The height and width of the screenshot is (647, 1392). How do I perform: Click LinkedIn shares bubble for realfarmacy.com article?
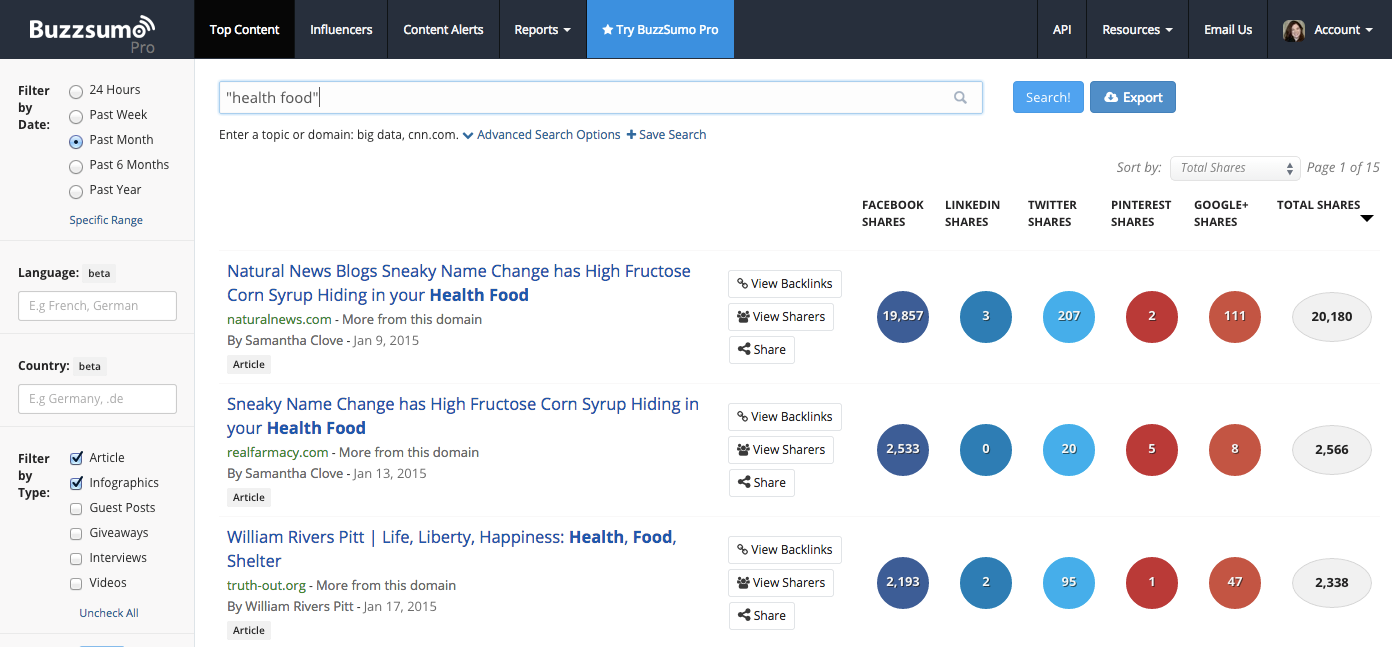pyautogui.click(x=985, y=449)
